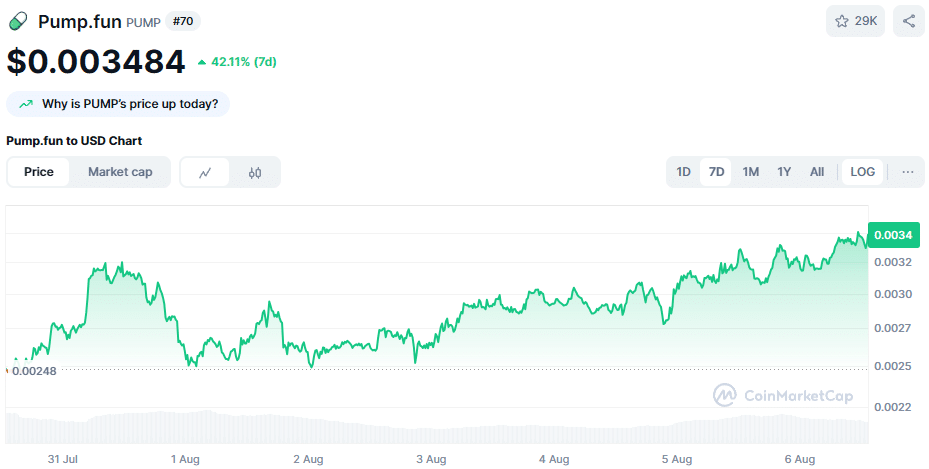Click the 0.0022 y-axis label
Viewport: 929px width, 469px height.
[893, 407]
